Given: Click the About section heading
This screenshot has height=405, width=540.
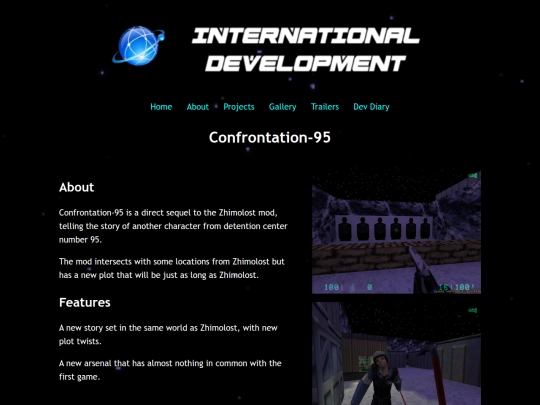Looking at the screenshot, I should coord(76,187).
